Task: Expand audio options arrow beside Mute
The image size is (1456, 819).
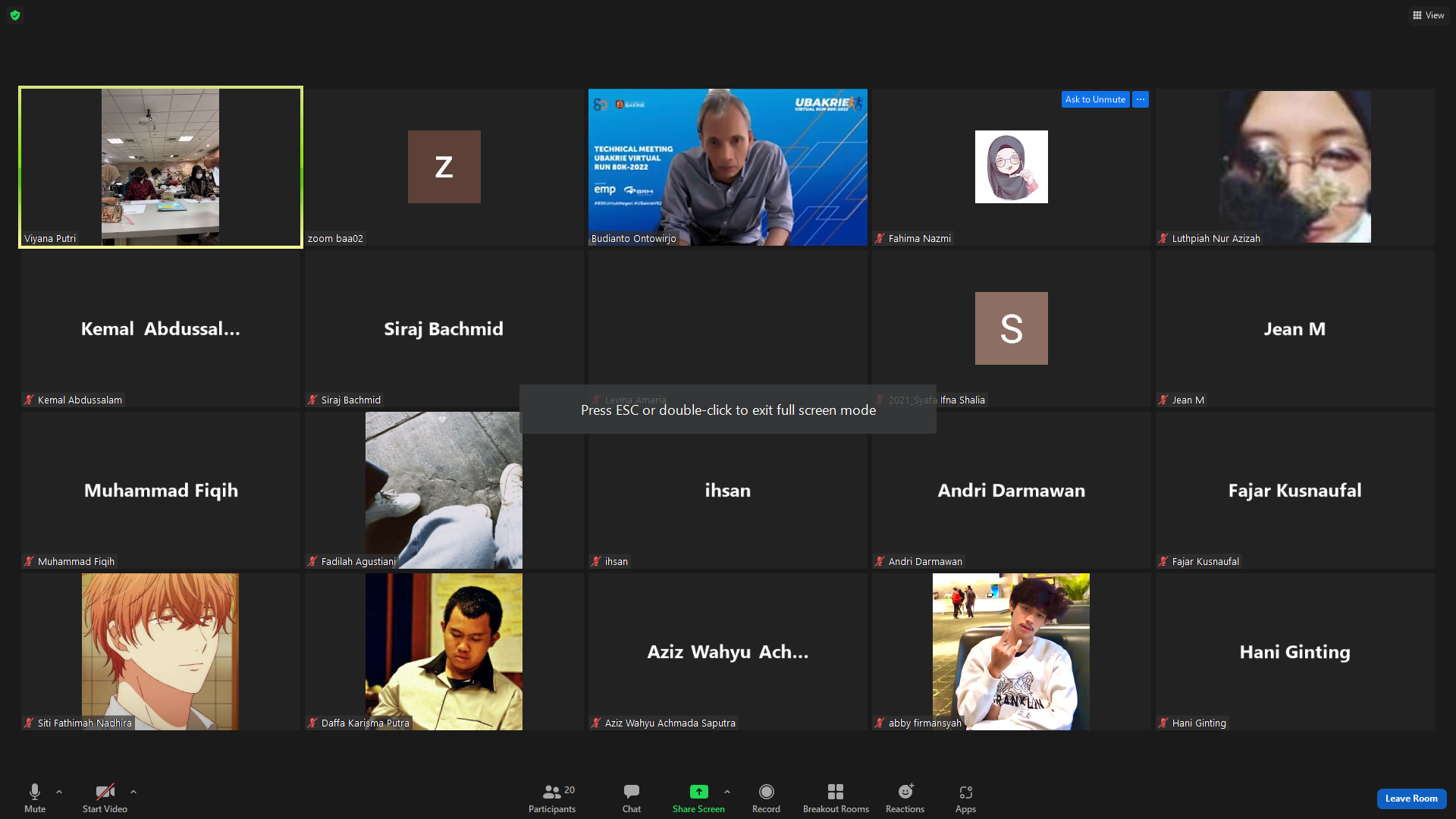Action: pyautogui.click(x=59, y=792)
